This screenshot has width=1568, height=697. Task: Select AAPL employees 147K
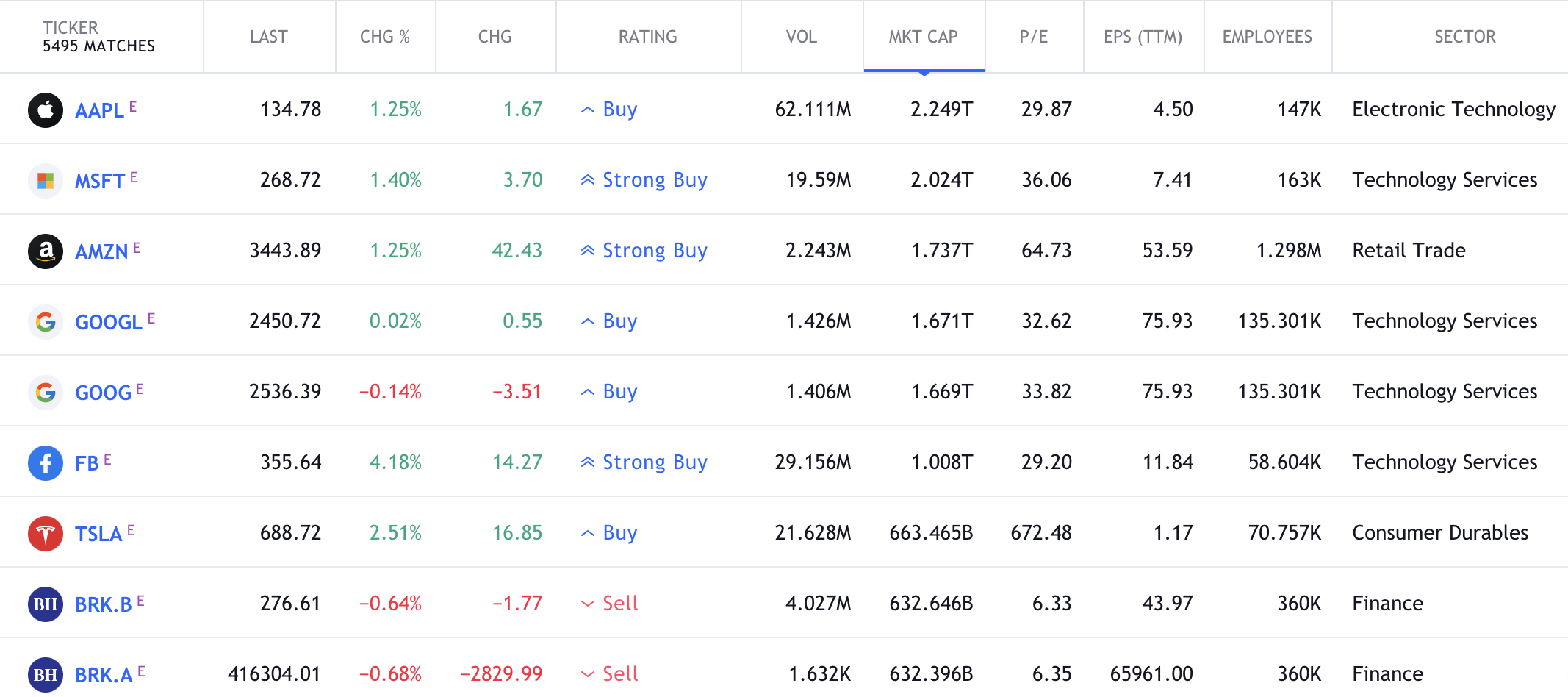point(1299,110)
